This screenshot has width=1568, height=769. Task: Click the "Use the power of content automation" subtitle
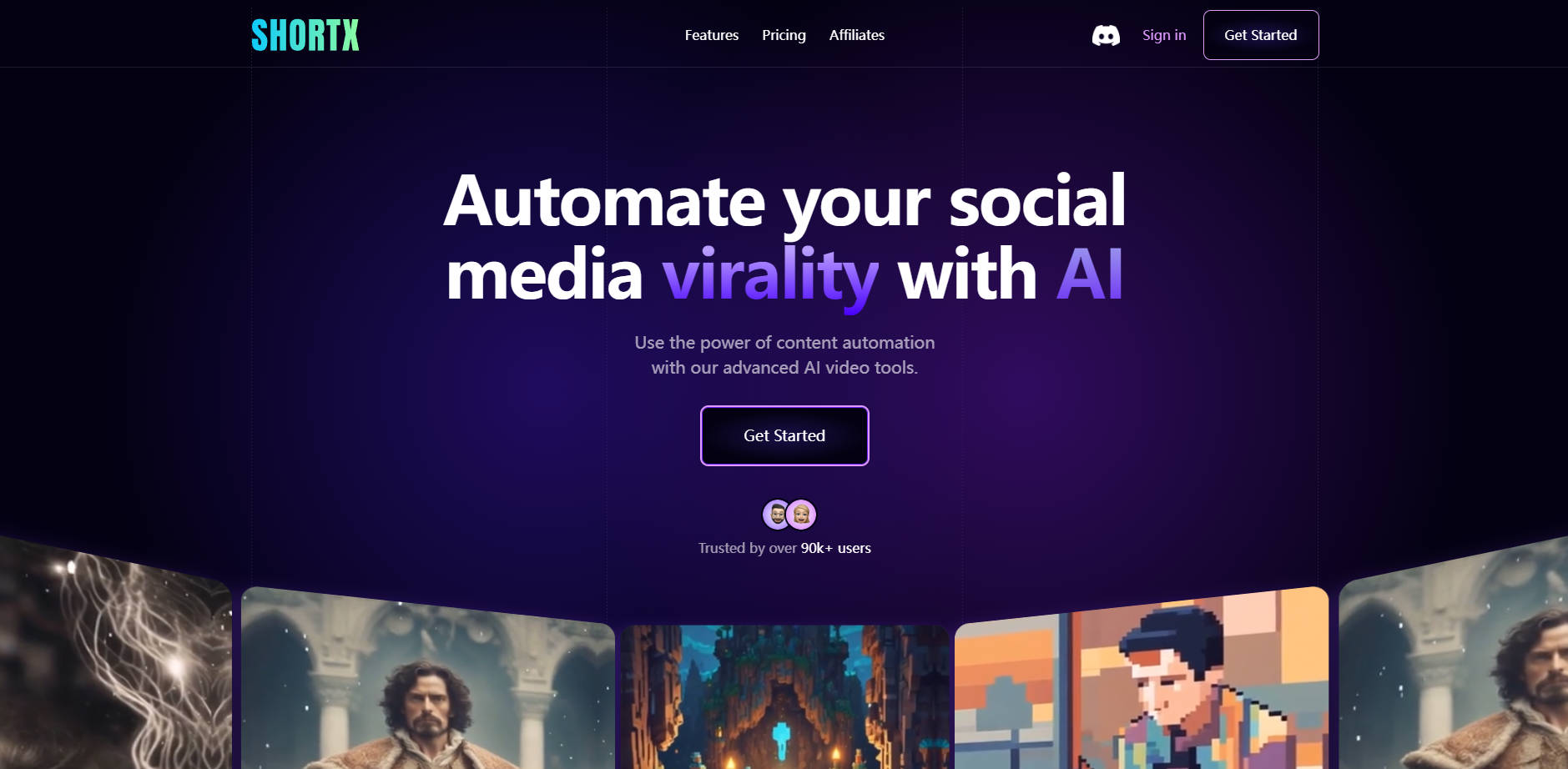pos(784,343)
